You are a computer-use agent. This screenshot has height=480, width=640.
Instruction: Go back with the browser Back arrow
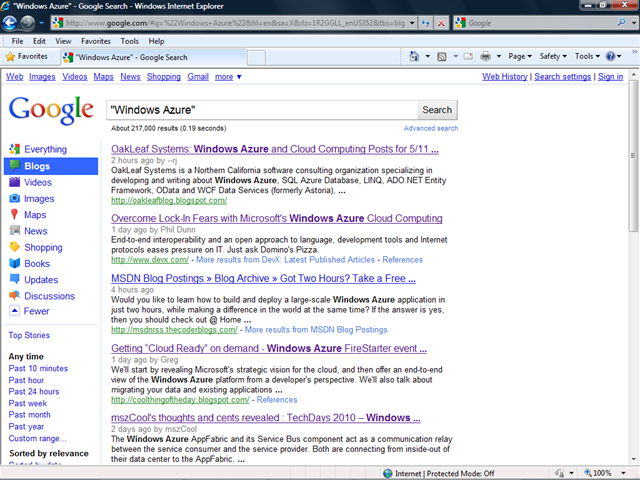click(10, 23)
